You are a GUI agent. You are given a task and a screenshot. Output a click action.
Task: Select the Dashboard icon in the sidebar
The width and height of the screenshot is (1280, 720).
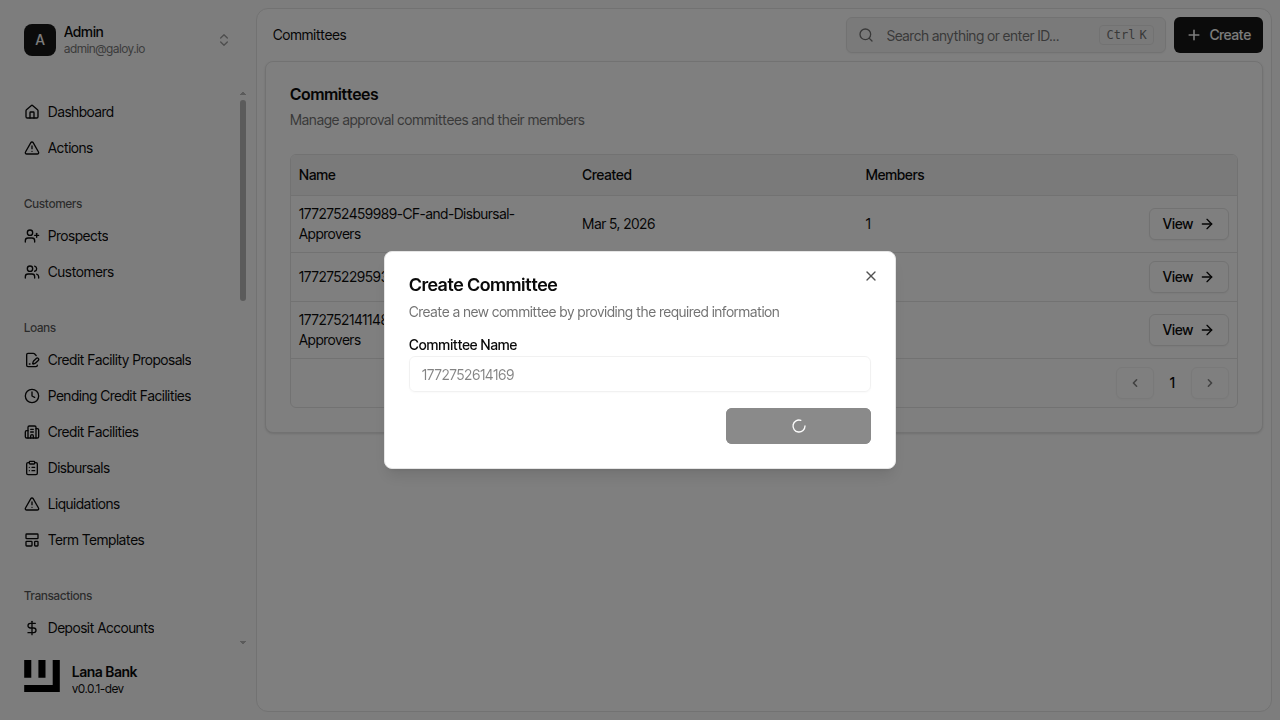tap(31, 111)
